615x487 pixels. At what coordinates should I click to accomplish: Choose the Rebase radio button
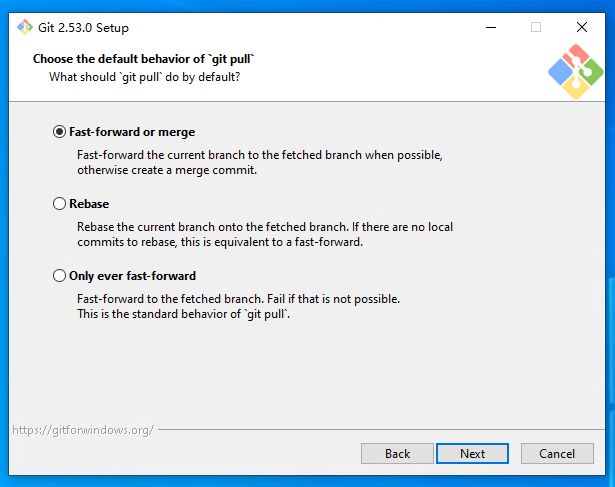tap(59, 204)
